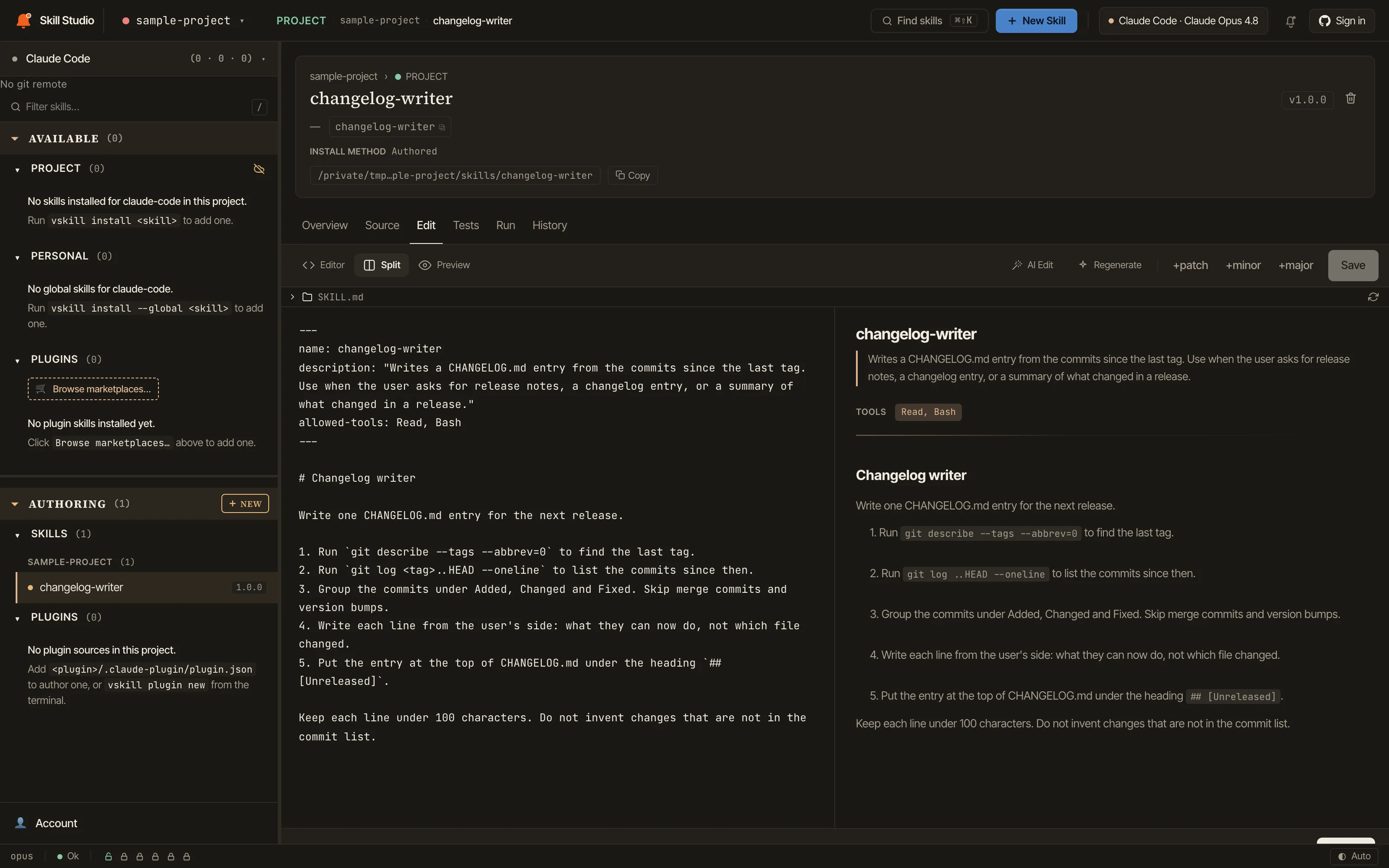This screenshot has height=868, width=1389.
Task: Select the Split view mode
Action: point(382,265)
